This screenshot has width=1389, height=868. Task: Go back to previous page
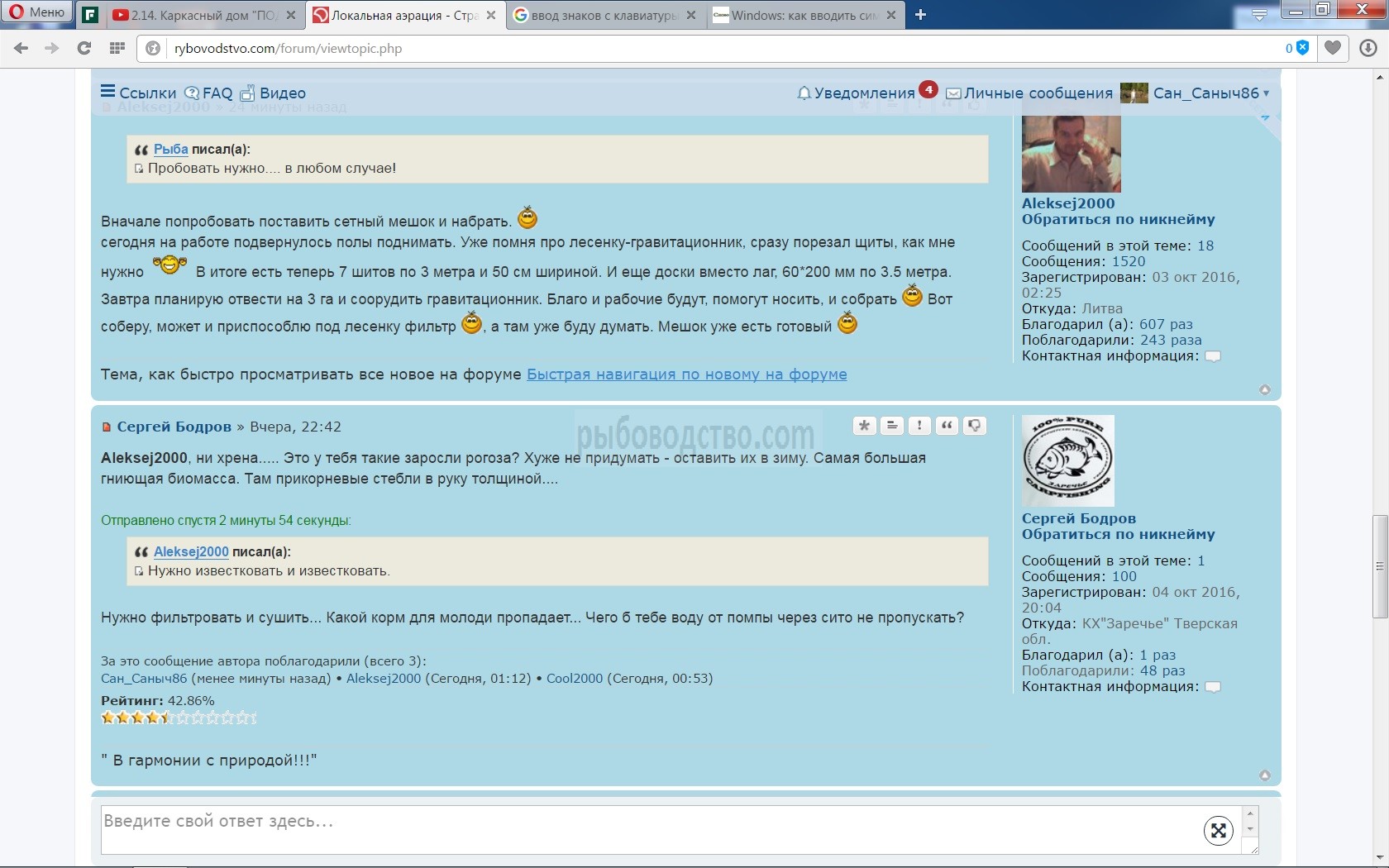pyautogui.click(x=21, y=49)
